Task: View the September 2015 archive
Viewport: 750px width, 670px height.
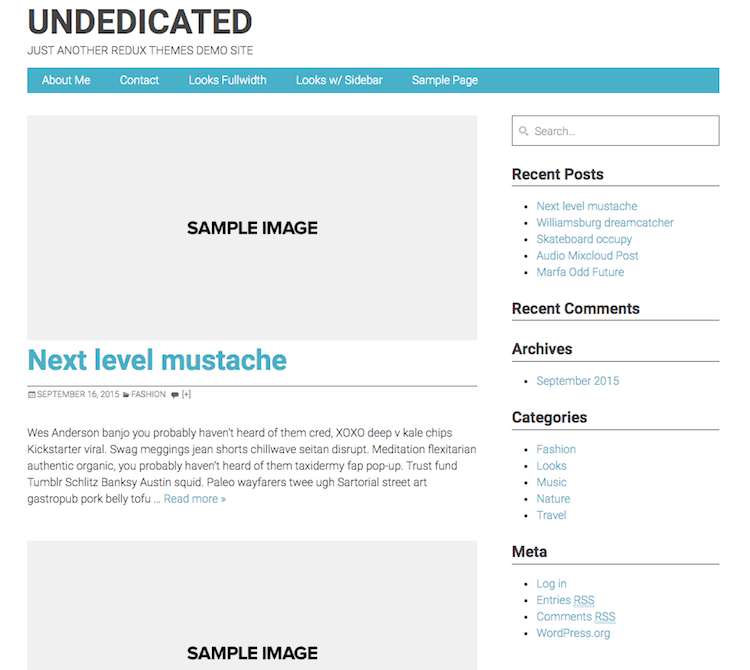Action: click(577, 381)
